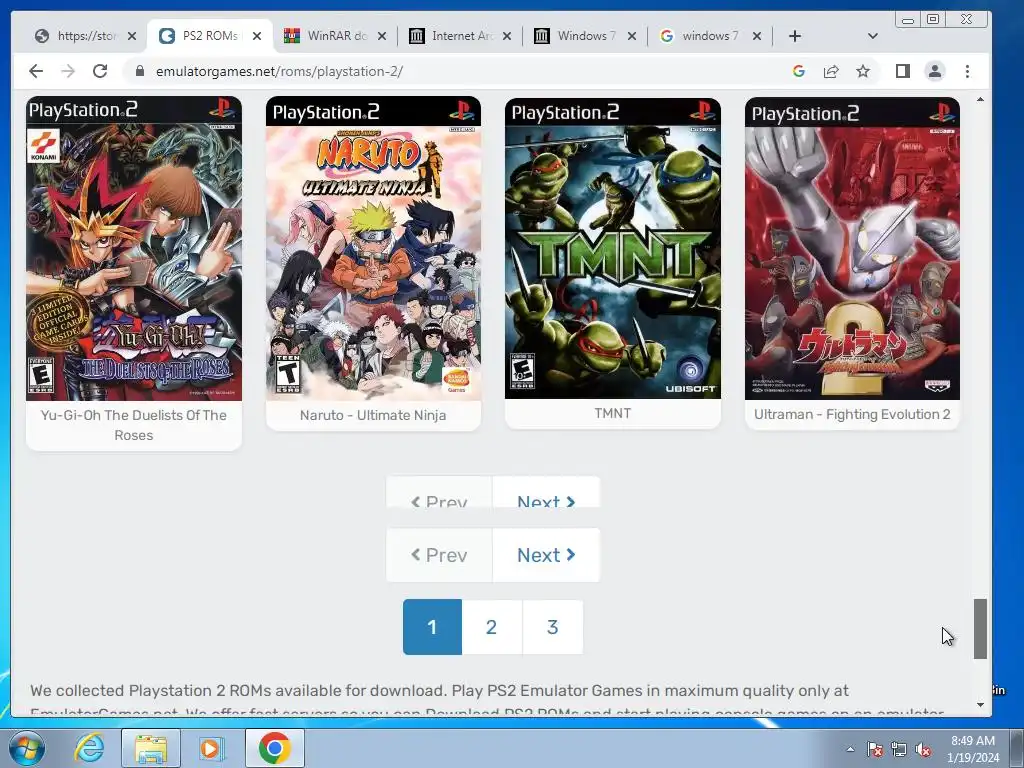
Task: Close the windows 7 Google search tab
Action: point(757,36)
